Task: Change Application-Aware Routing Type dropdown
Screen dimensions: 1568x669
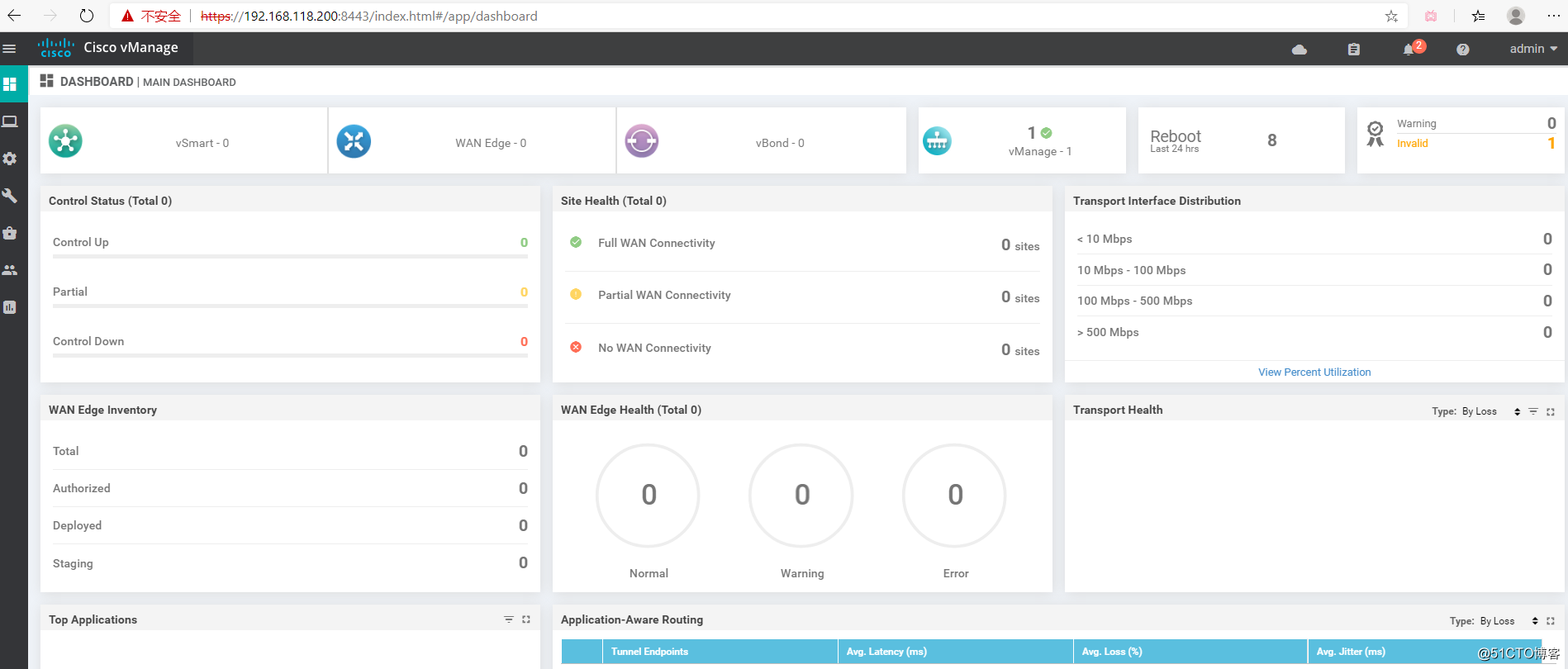Action: click(x=1509, y=621)
